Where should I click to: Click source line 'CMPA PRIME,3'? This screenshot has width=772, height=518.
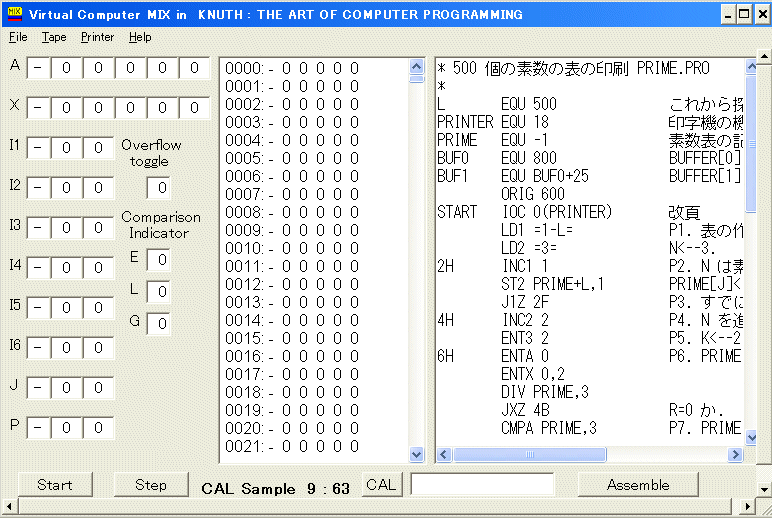point(548,428)
